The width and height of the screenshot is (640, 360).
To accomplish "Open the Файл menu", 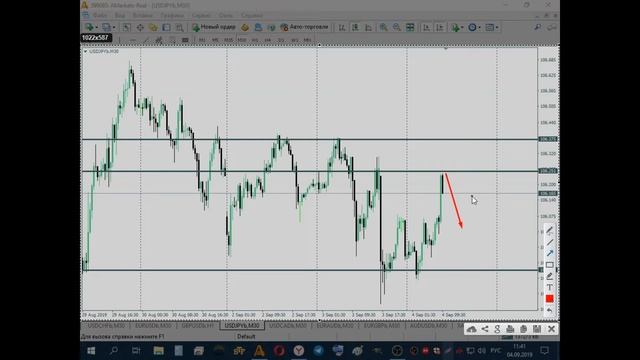I will (x=100, y=16).
